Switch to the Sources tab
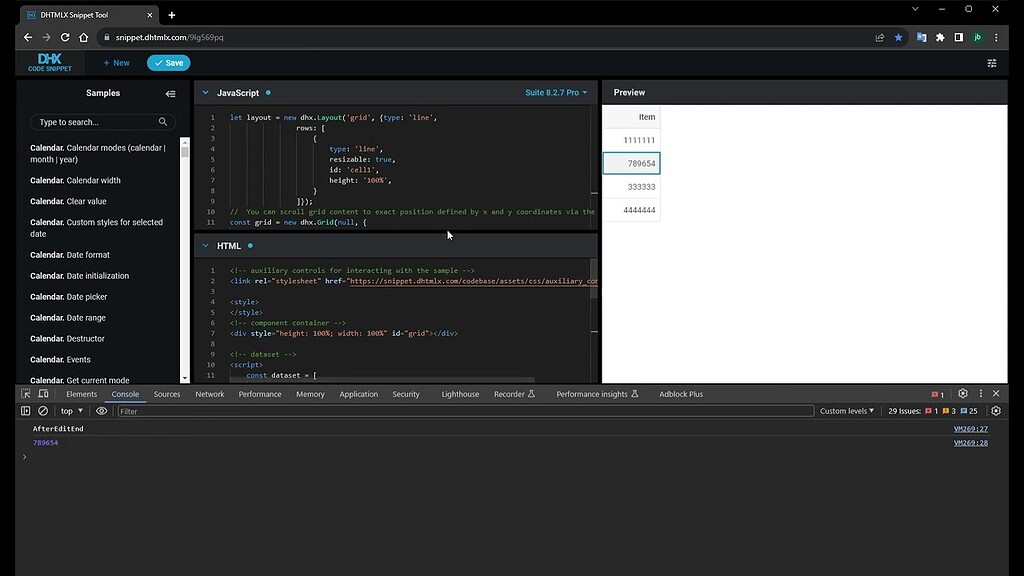 pyautogui.click(x=167, y=394)
